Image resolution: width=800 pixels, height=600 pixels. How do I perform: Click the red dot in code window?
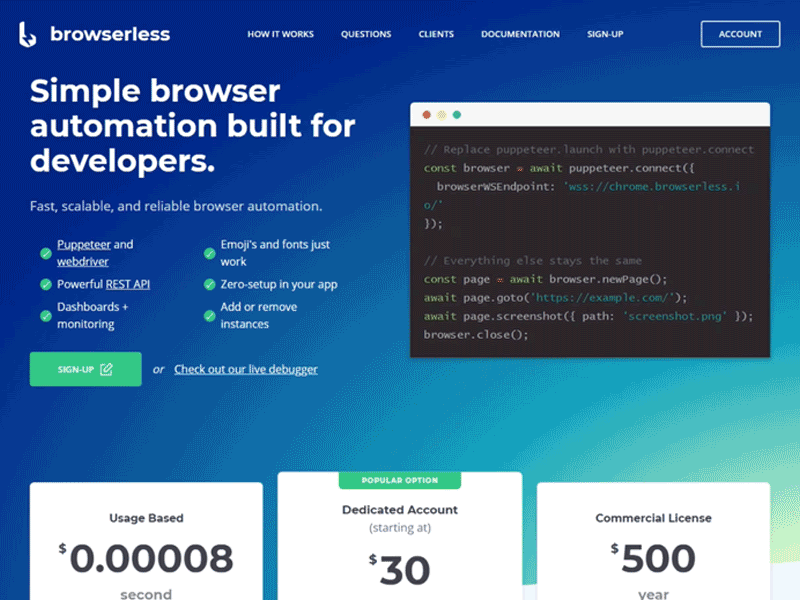point(427,115)
